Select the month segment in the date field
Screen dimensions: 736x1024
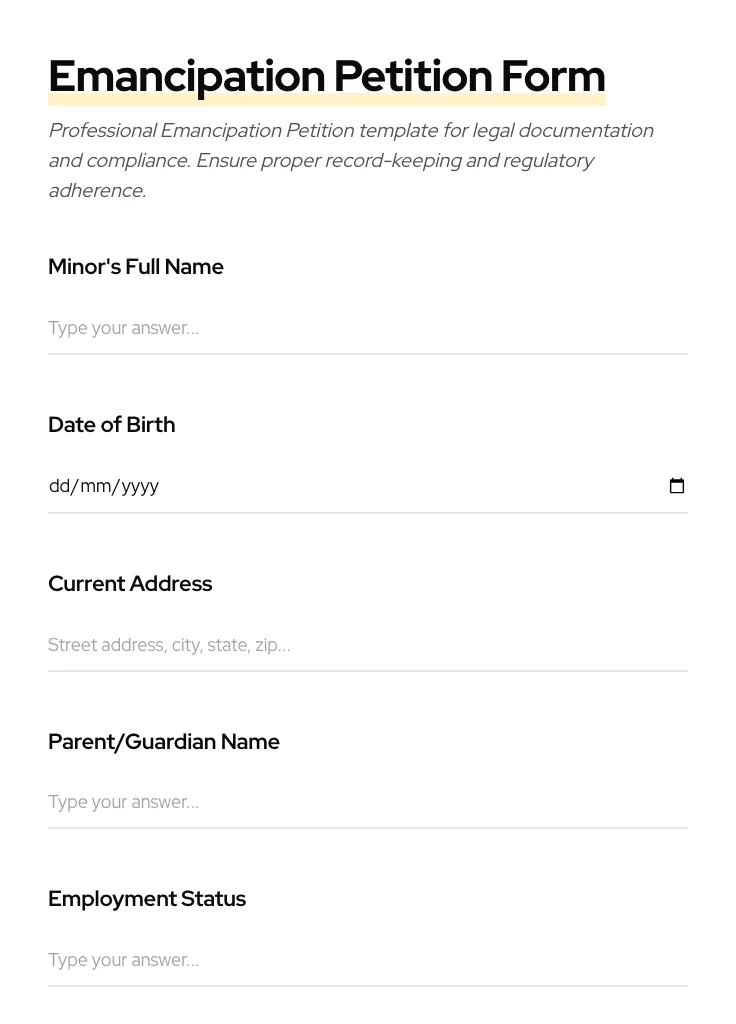coord(95,486)
